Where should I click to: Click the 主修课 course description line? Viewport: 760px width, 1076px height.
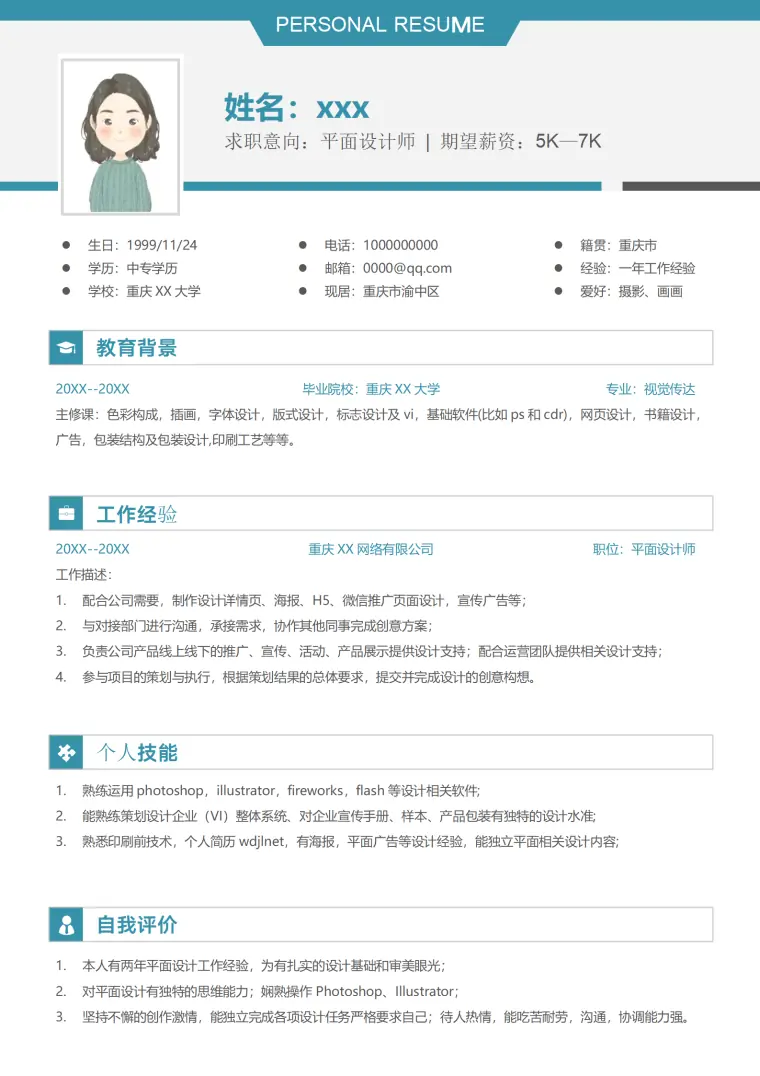coord(379,414)
